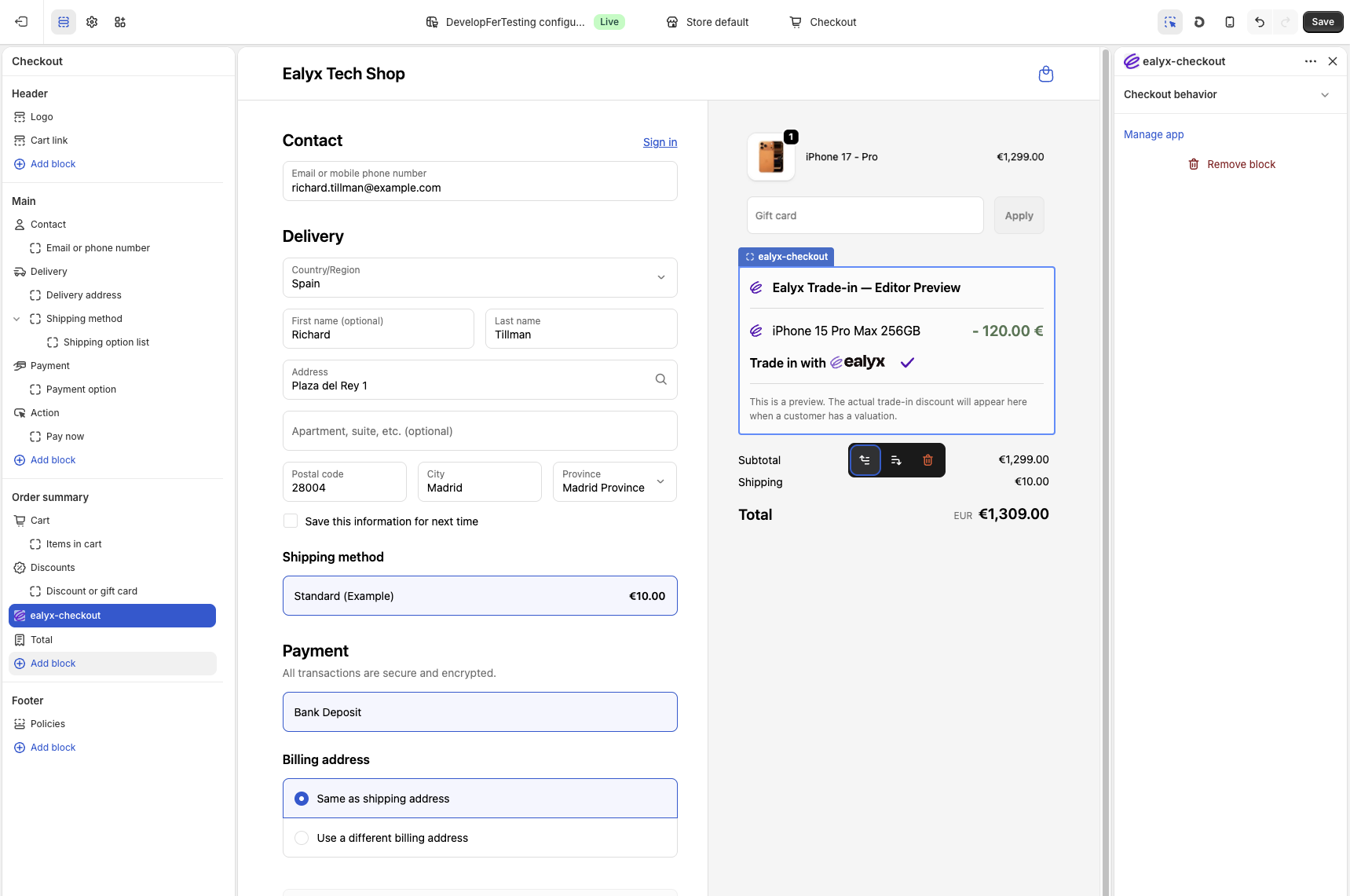
Task: Open the Province dropdown
Action: (614, 481)
